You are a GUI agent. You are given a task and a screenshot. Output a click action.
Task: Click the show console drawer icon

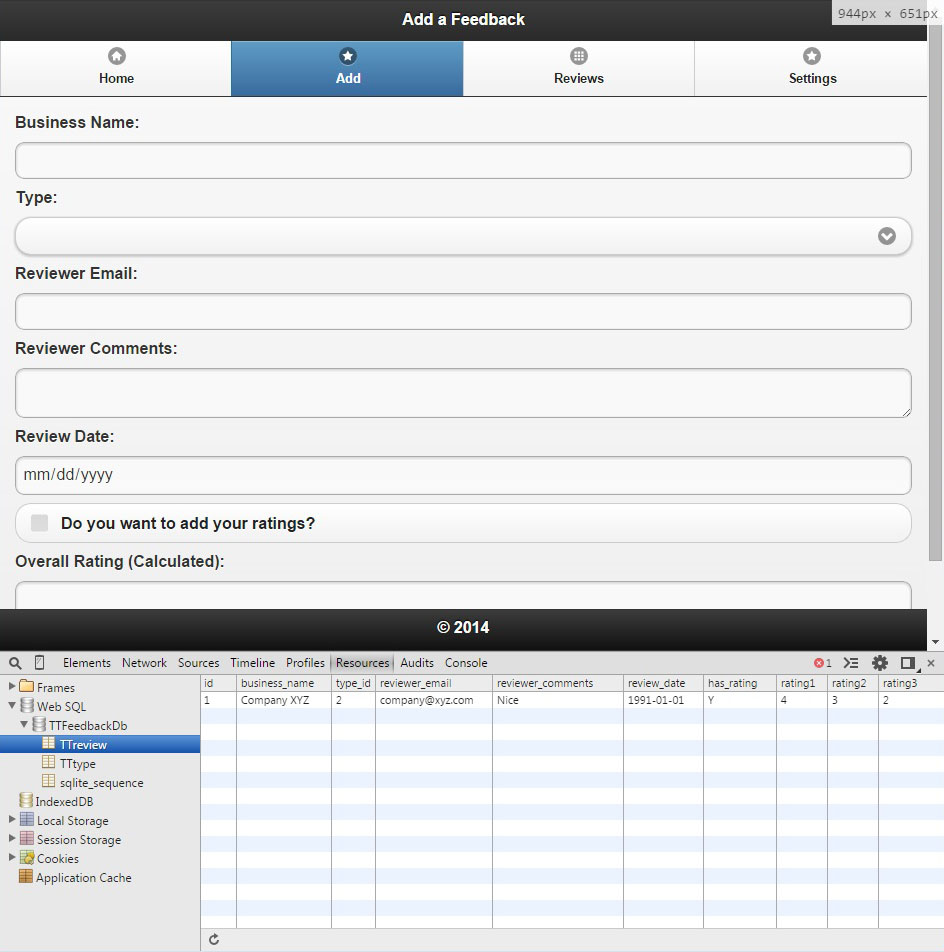tap(851, 663)
